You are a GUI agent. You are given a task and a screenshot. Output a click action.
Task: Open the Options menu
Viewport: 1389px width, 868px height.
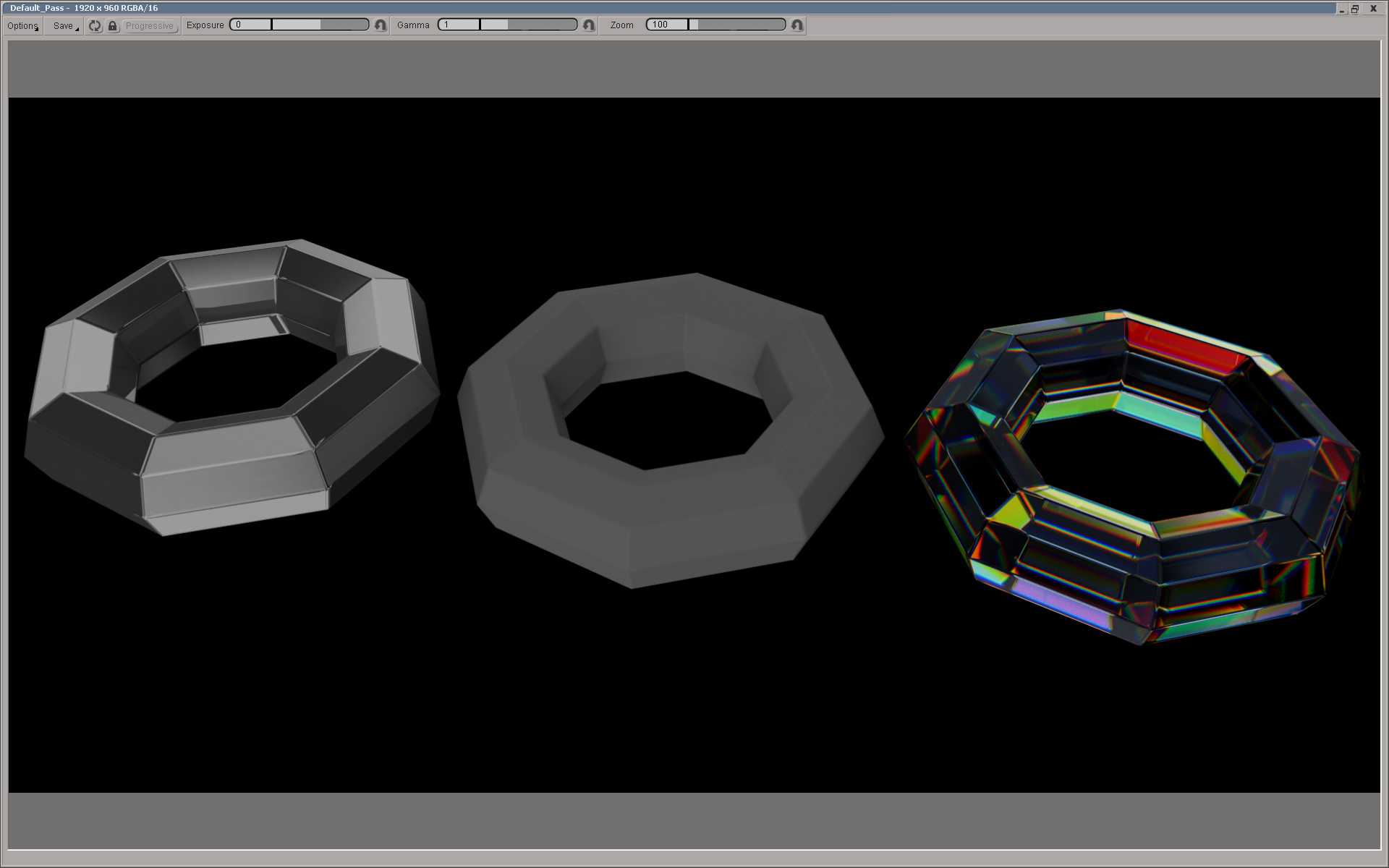click(x=22, y=26)
